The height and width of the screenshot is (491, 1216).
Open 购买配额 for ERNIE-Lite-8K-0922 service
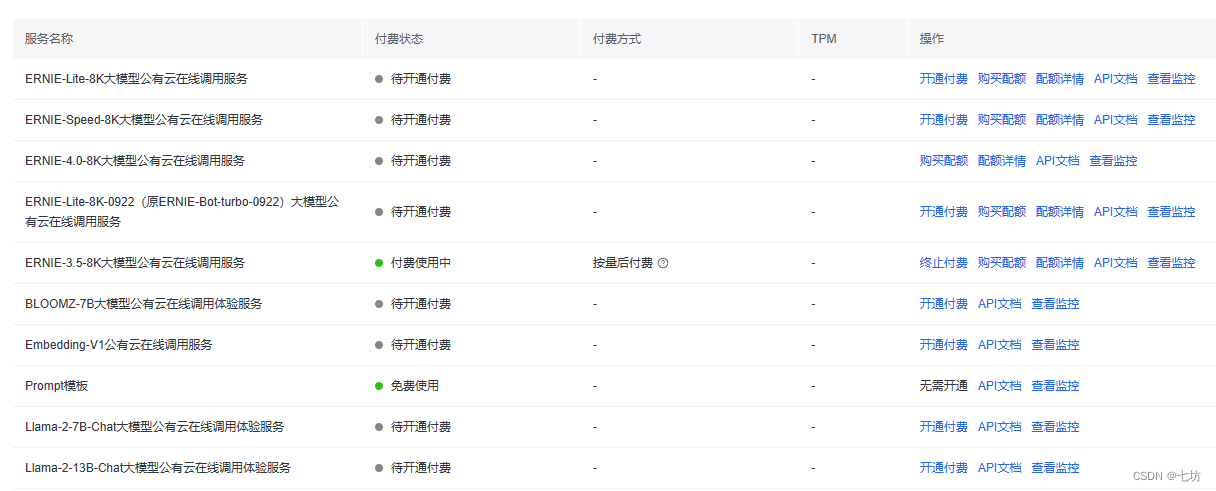(1002, 212)
